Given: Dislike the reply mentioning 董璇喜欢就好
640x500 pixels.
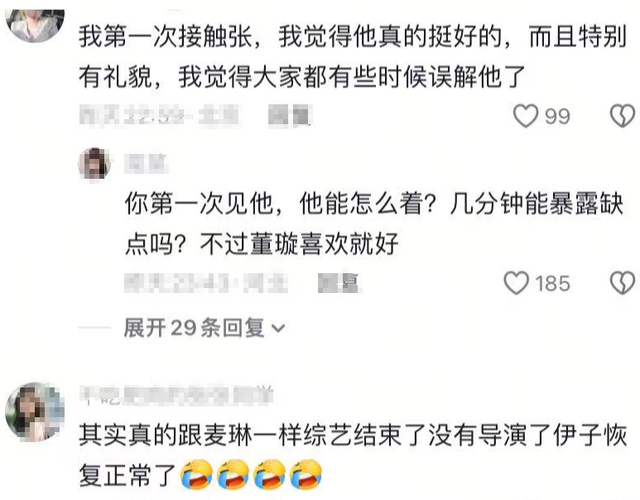Looking at the screenshot, I should tap(622, 283).
